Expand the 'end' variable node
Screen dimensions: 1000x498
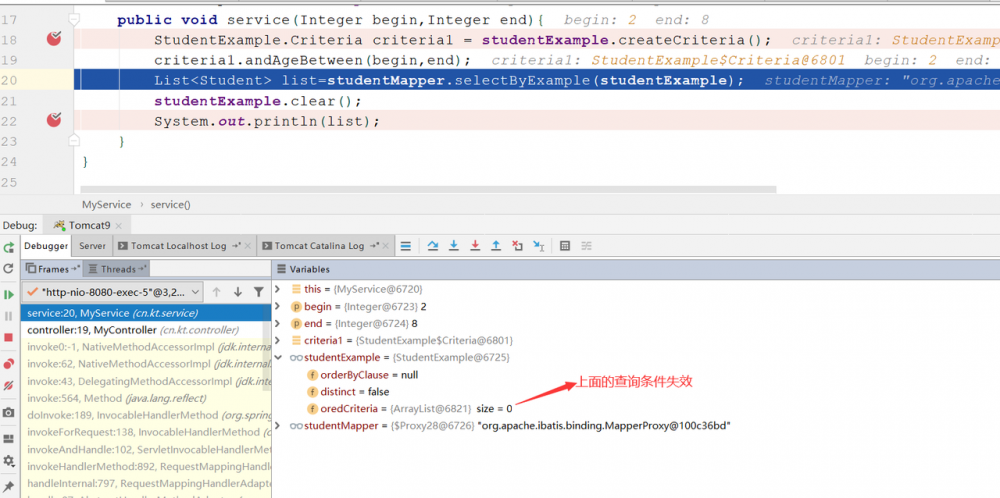tap(277, 323)
